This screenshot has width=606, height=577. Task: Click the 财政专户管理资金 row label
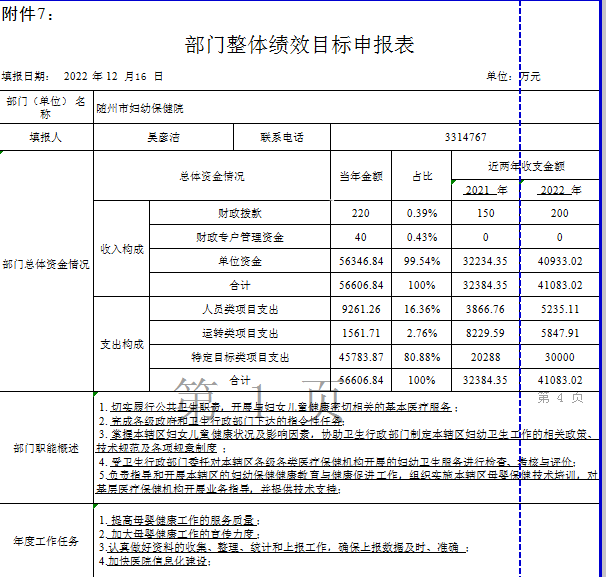coord(240,237)
